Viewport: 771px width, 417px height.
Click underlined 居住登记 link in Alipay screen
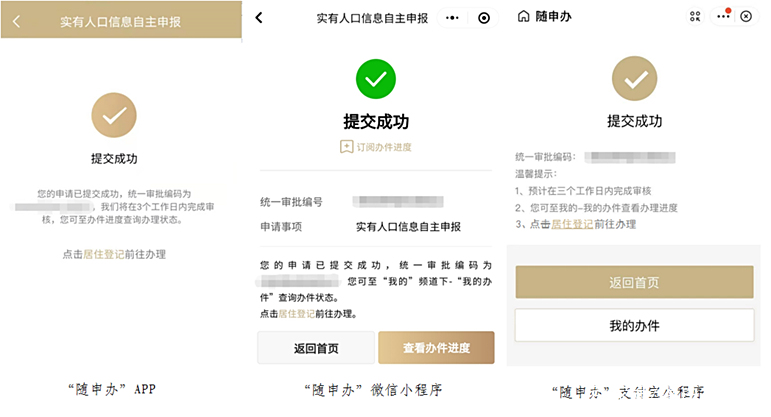572,225
